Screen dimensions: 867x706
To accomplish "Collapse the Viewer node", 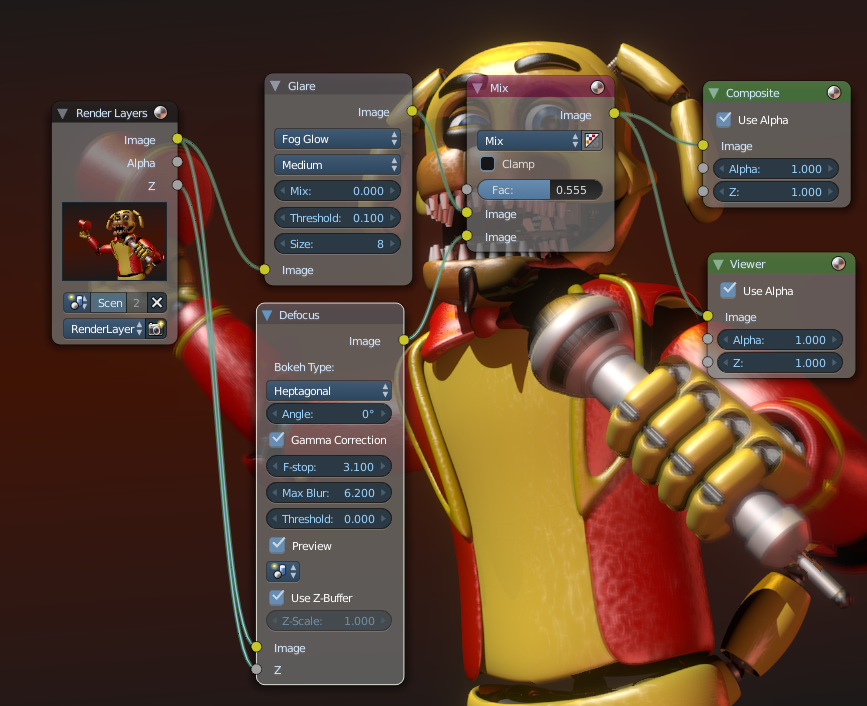I will click(718, 264).
